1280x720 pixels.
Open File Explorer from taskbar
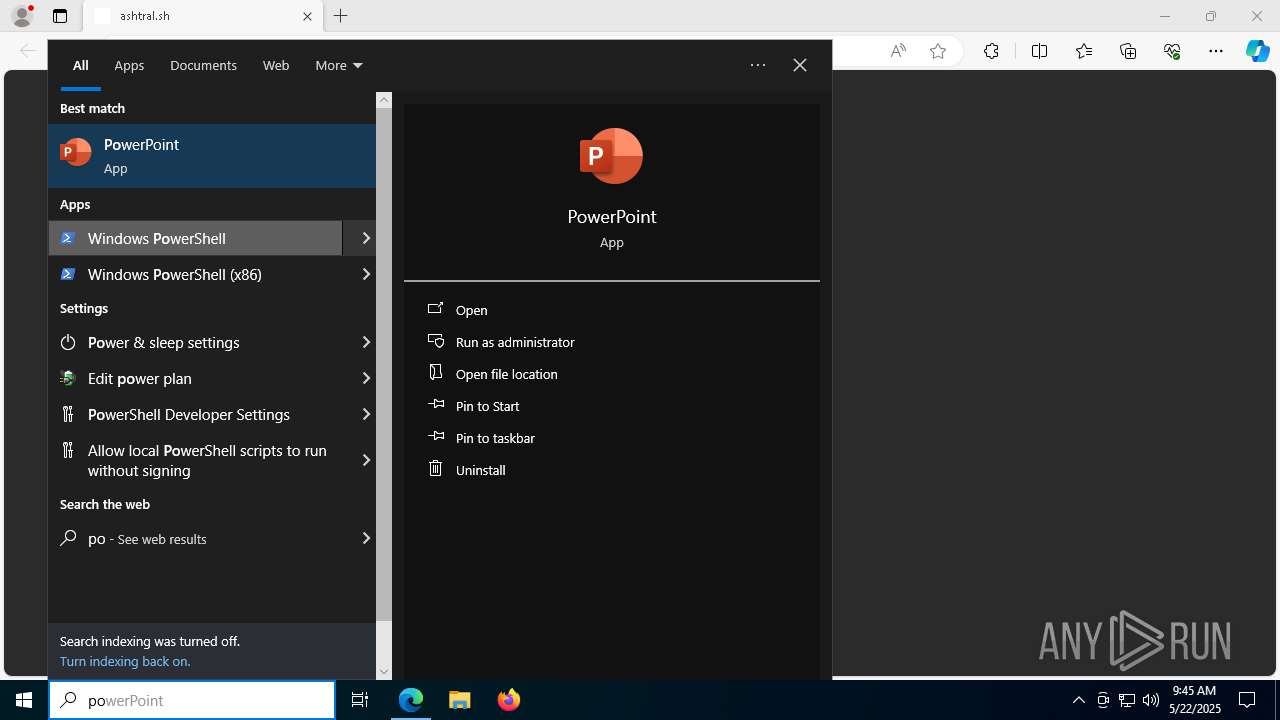click(x=459, y=700)
